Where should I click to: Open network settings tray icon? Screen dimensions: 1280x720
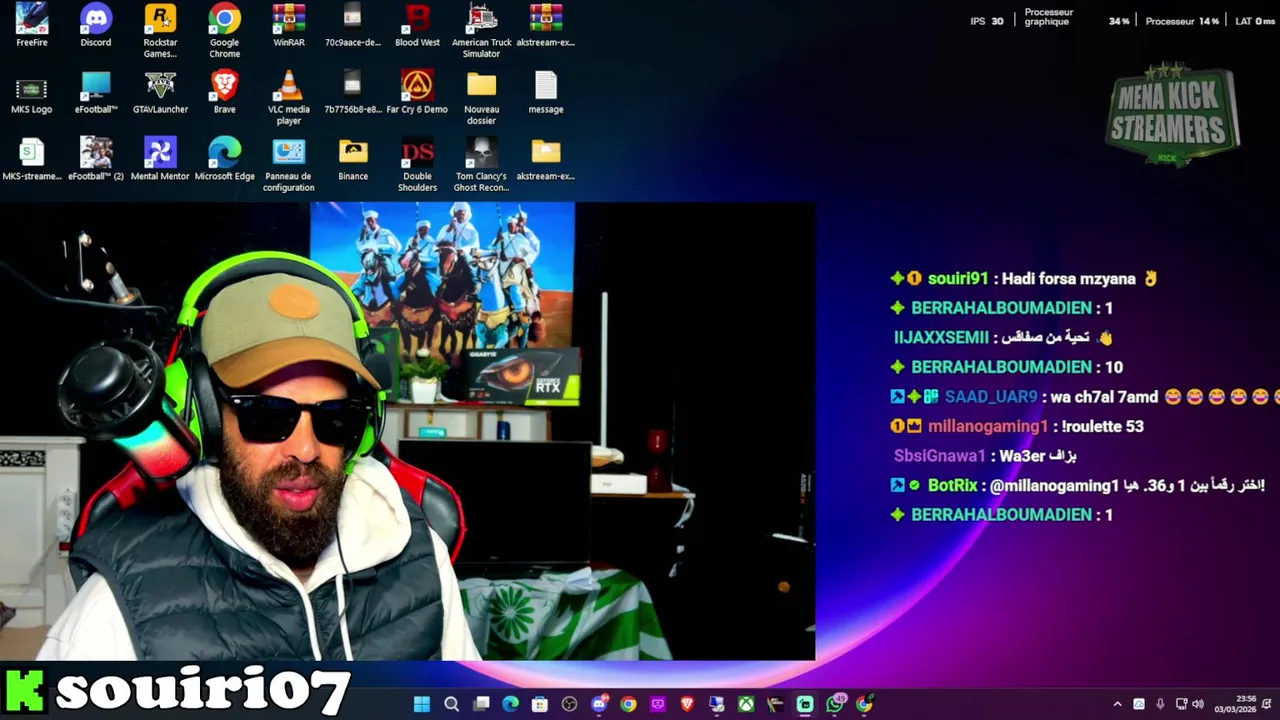[1181, 704]
